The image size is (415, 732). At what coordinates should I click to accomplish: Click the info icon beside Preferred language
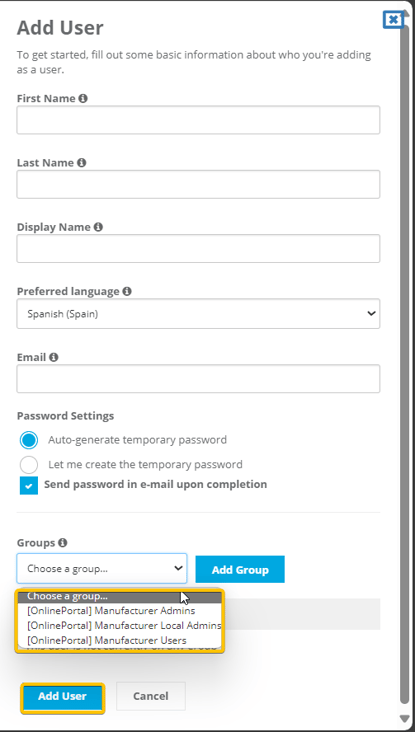tap(127, 291)
